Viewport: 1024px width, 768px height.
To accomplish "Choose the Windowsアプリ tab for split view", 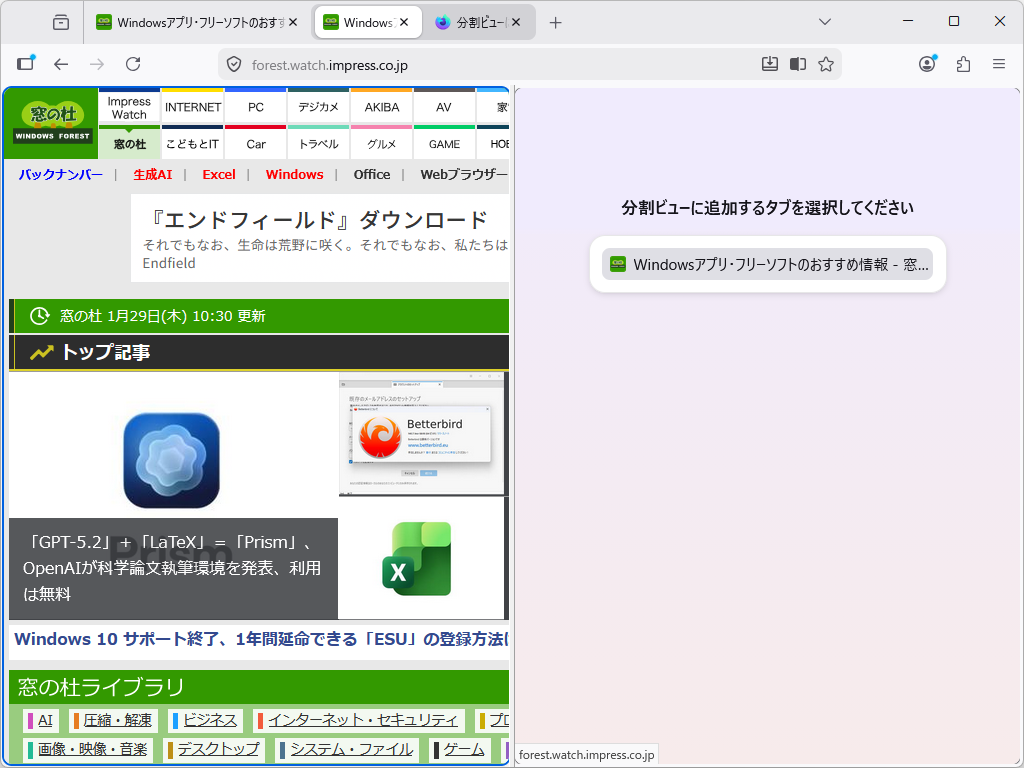I will (x=768, y=264).
